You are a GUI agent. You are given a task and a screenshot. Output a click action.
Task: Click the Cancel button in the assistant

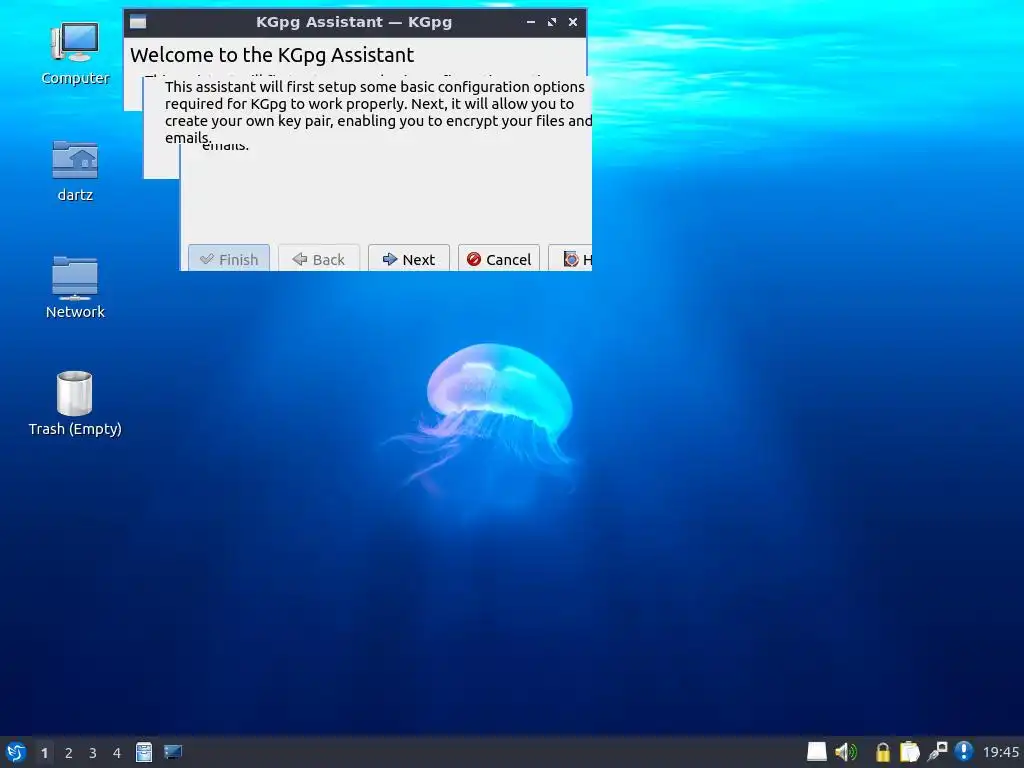point(499,259)
